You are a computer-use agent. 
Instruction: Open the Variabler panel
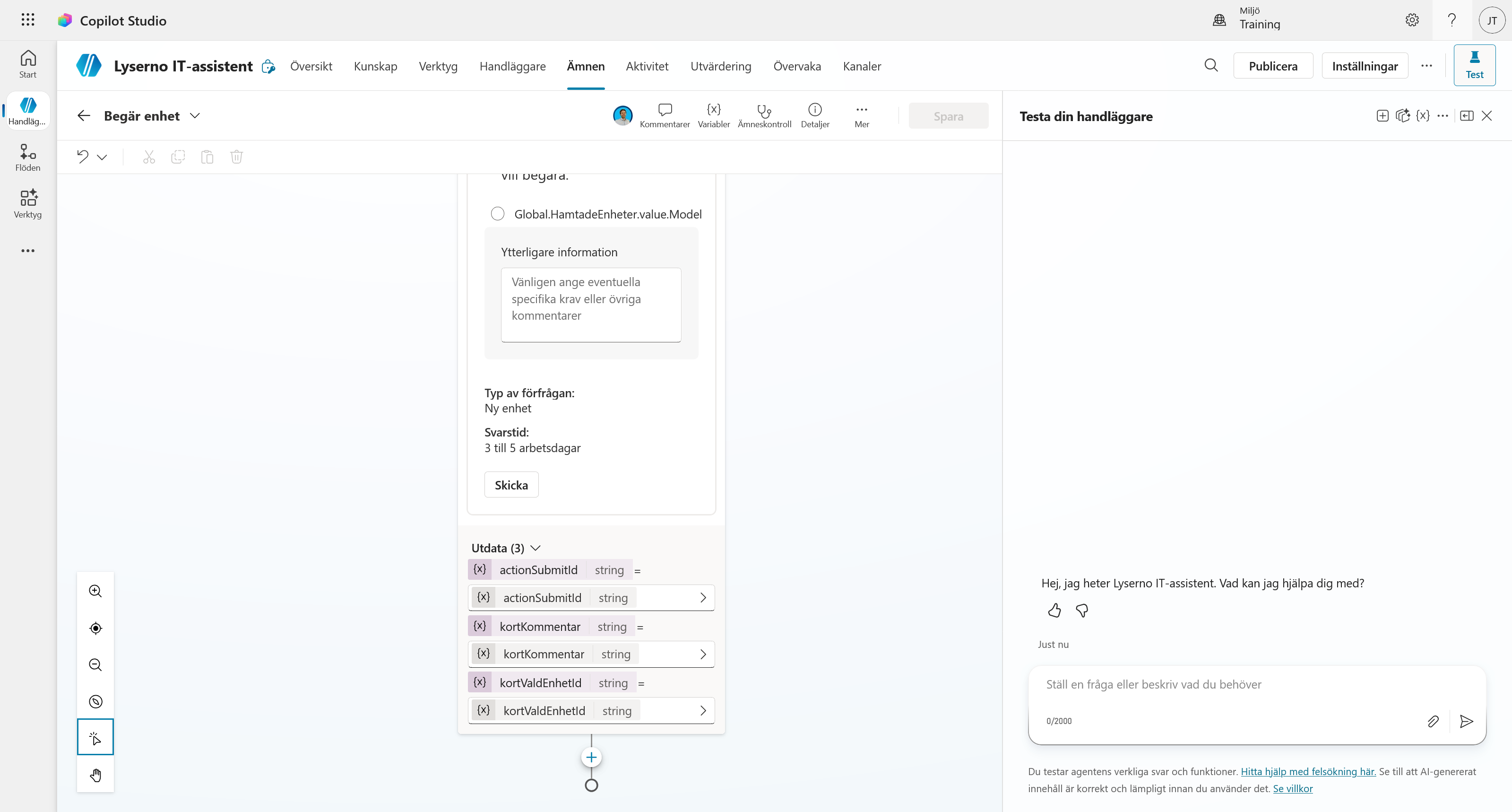click(x=714, y=116)
